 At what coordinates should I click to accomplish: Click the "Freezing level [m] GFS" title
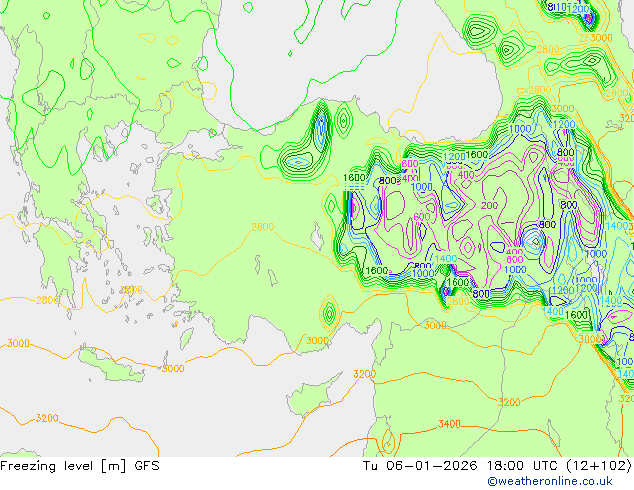coord(80,466)
